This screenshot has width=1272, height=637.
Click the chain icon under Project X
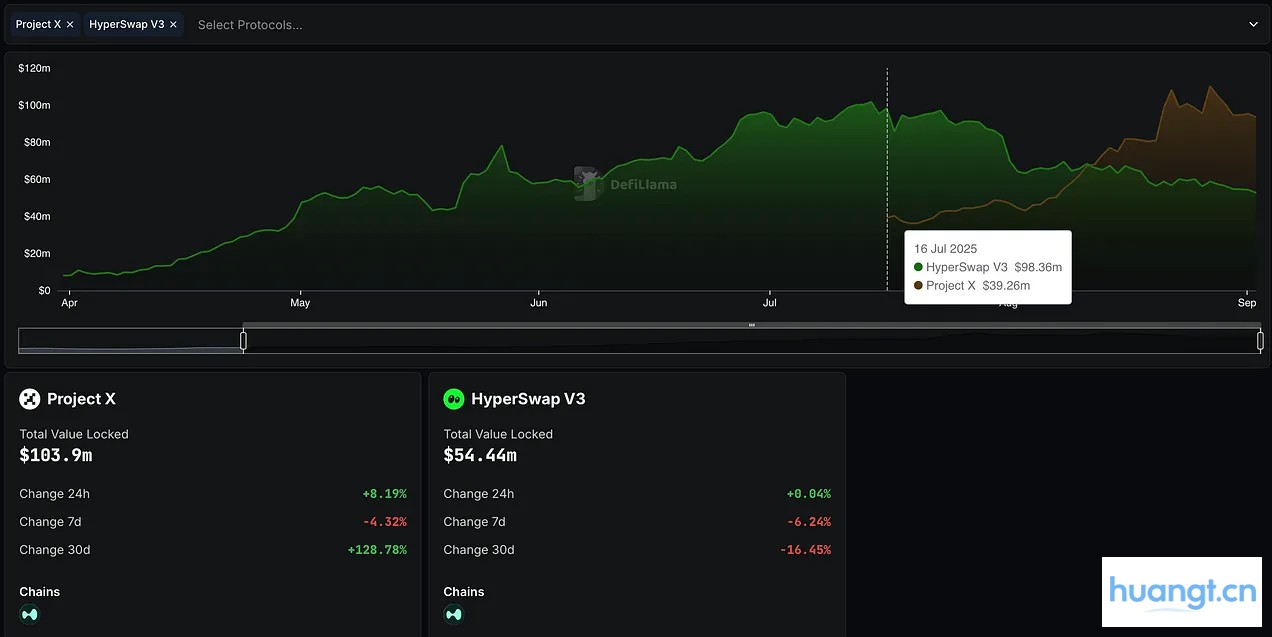[x=29, y=614]
